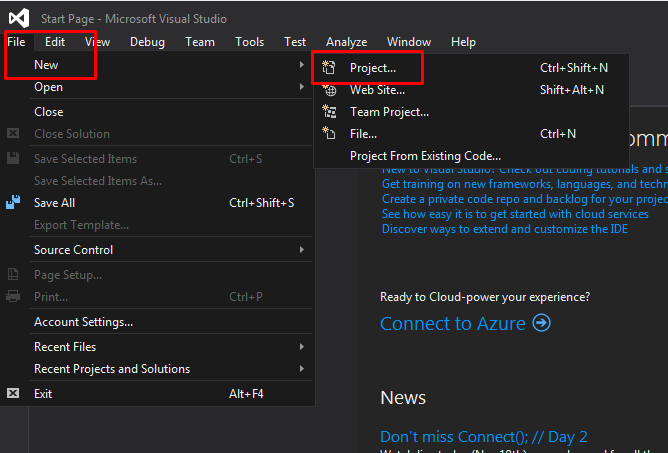Click the Connect to Azure arrow icon
This screenshot has width=668, height=453.
[541, 323]
